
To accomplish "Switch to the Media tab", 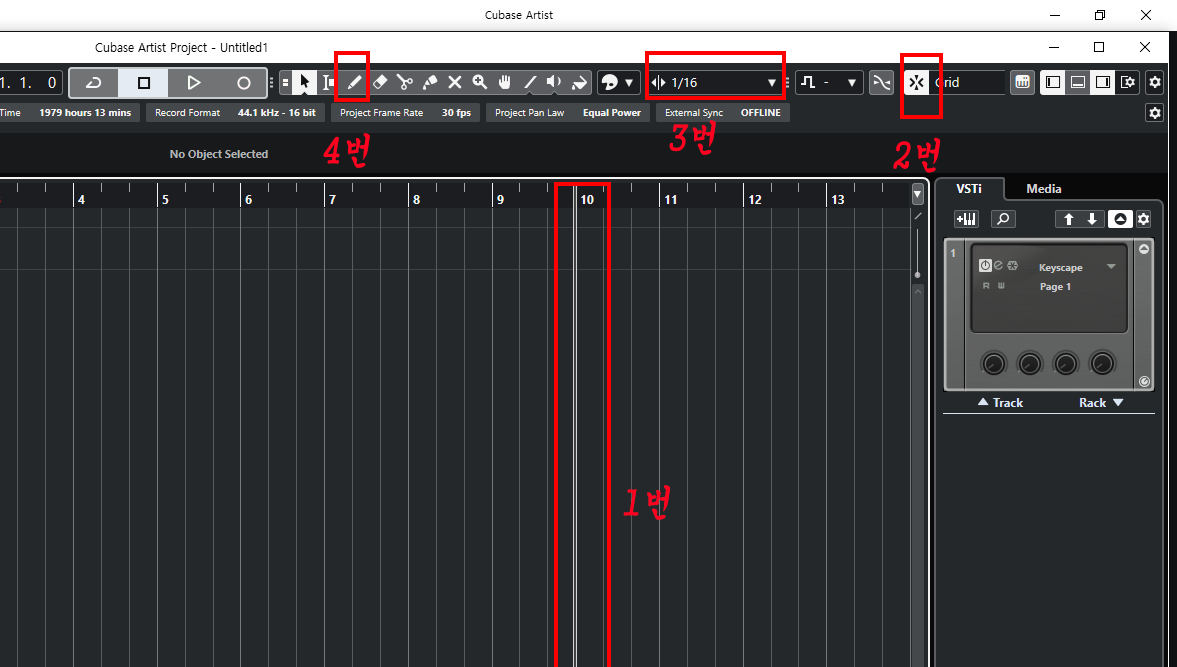I will coord(1043,188).
